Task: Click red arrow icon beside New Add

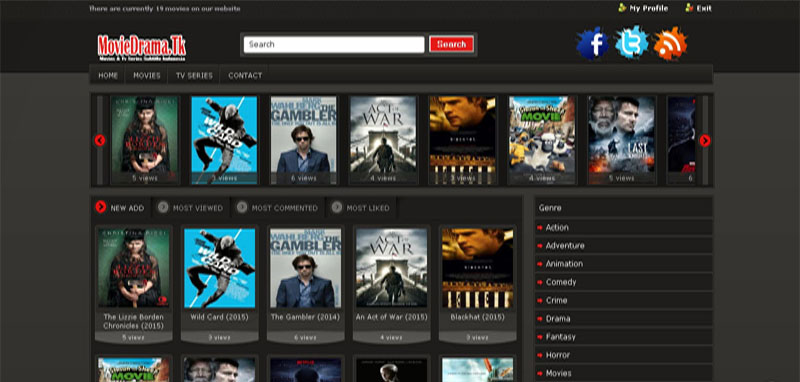Action: click(x=101, y=207)
